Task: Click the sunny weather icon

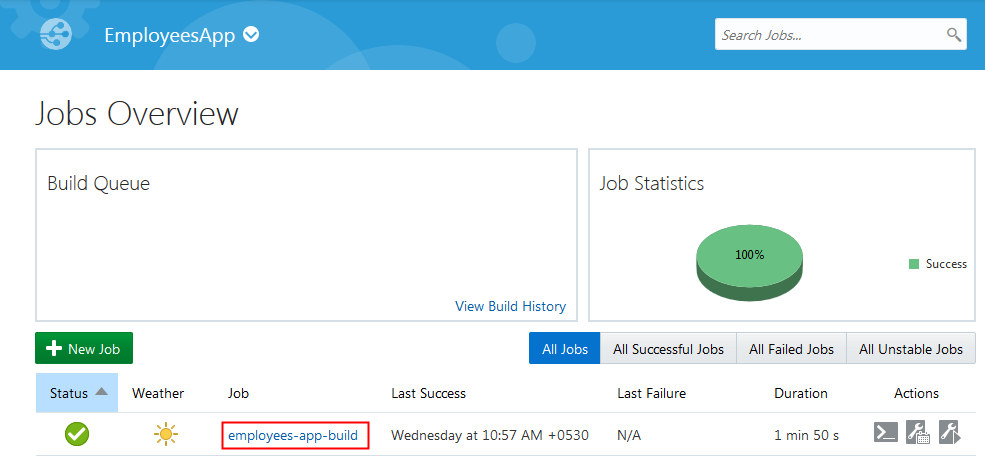Action: click(x=165, y=435)
